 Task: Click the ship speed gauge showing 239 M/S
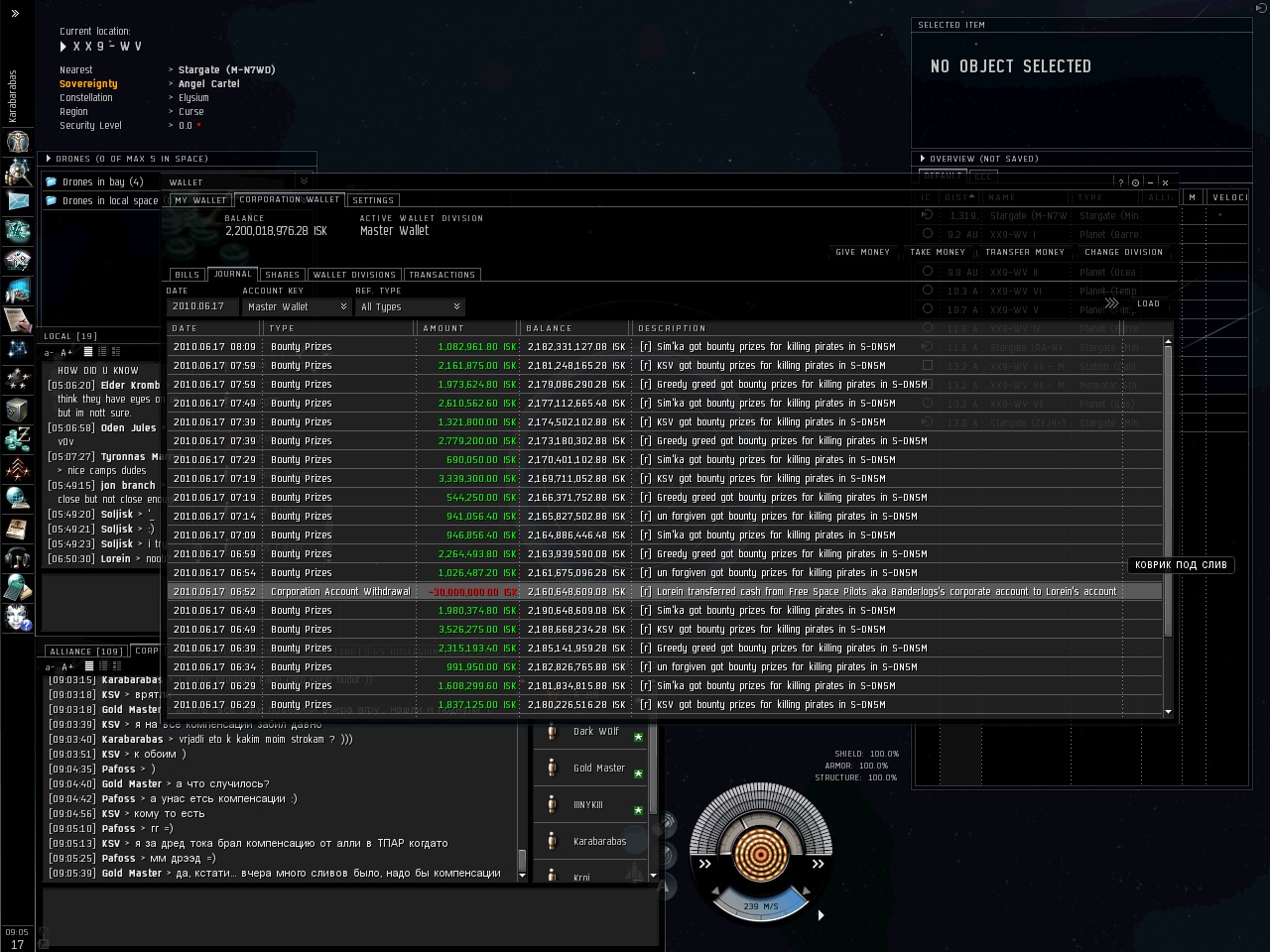(761, 905)
